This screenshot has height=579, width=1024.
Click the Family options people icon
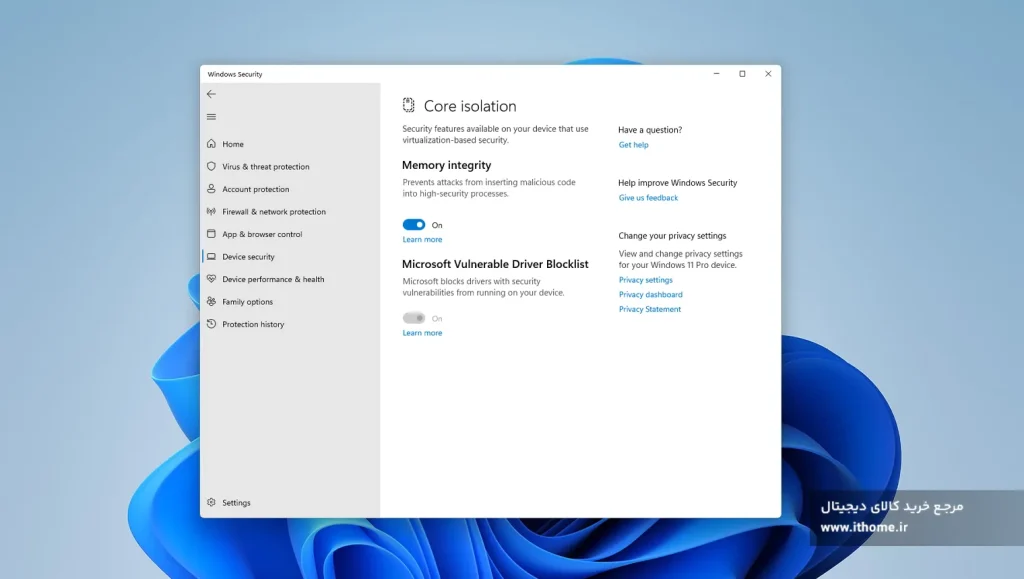(x=211, y=302)
